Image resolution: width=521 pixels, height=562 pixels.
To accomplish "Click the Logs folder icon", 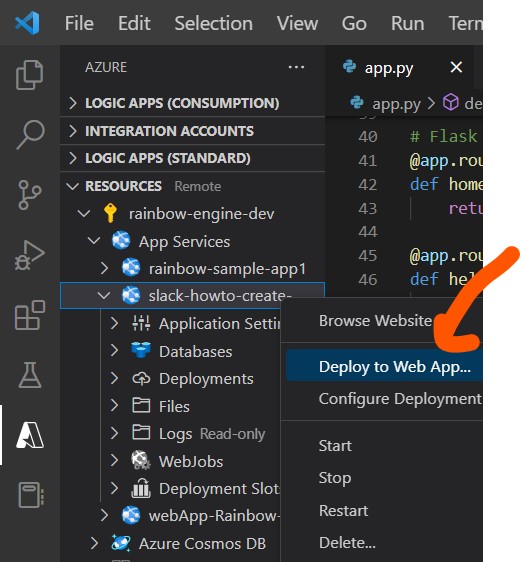I will (x=141, y=432).
